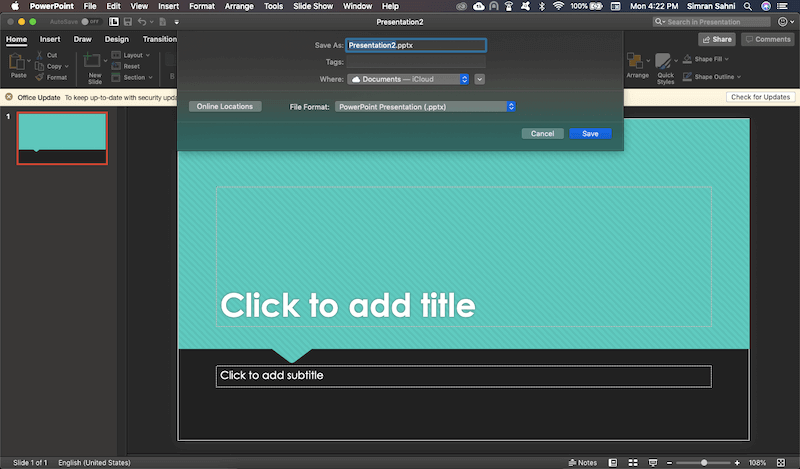Open the Arrange shapes icon

635,61
